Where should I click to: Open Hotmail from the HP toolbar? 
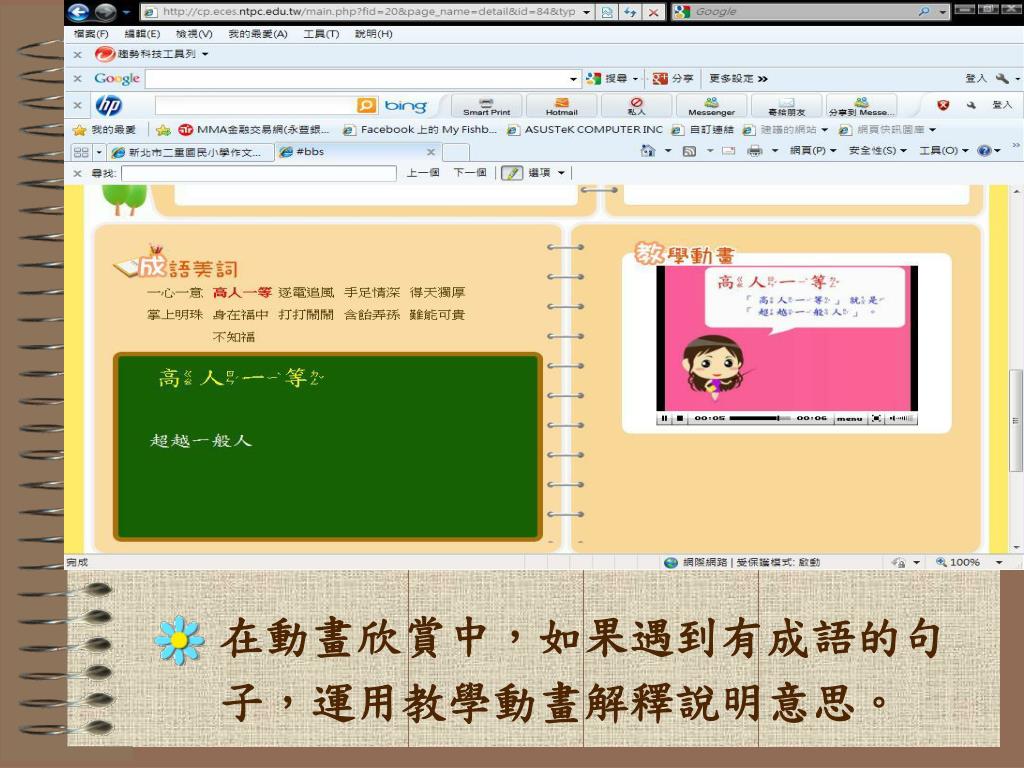(562, 106)
